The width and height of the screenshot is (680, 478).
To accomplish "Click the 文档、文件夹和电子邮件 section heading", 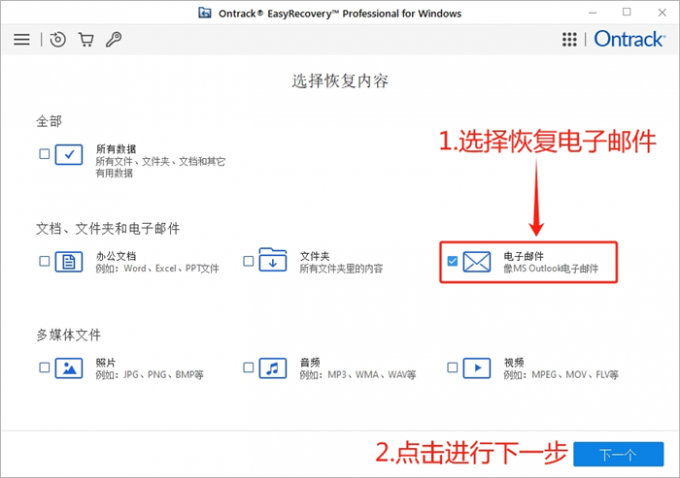I will pyautogui.click(x=108, y=228).
